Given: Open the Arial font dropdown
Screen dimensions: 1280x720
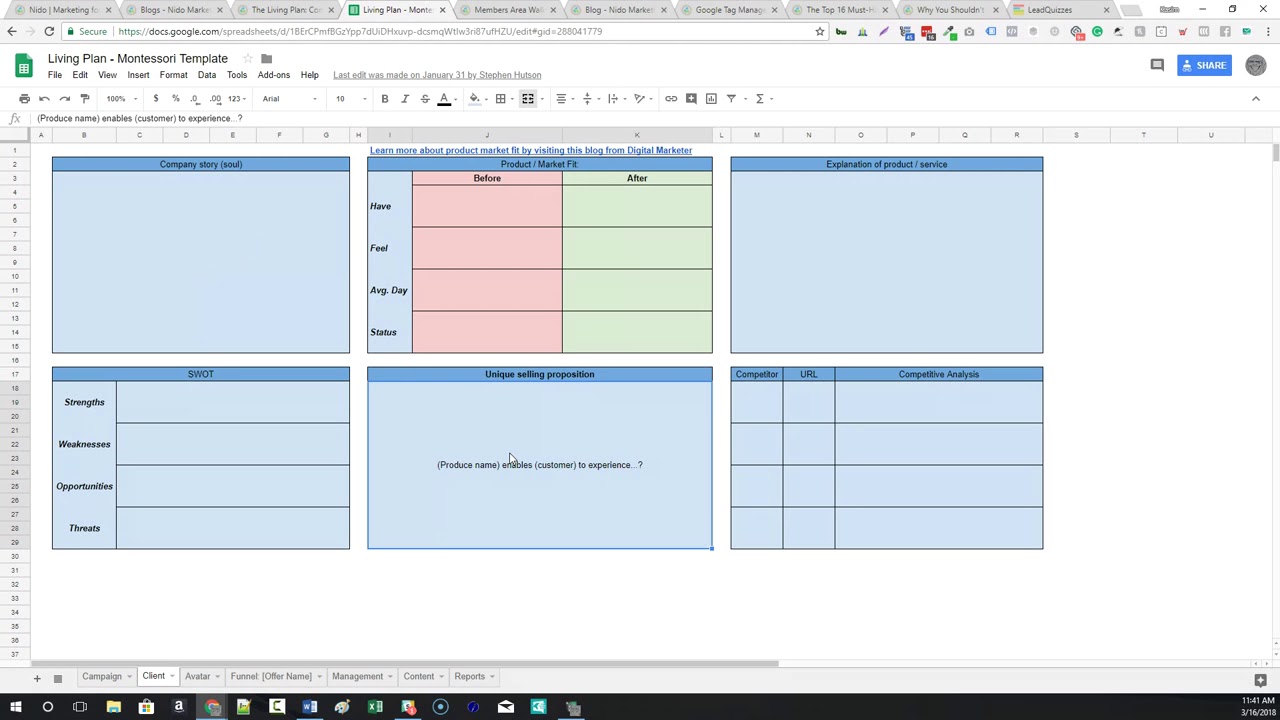Looking at the screenshot, I should [x=290, y=98].
